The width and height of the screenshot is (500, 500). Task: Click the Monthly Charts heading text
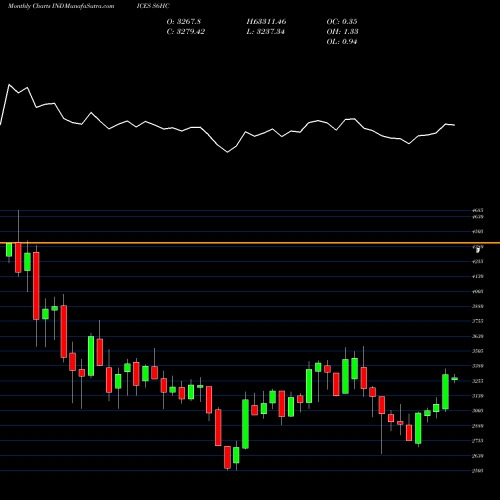[x=29, y=6]
